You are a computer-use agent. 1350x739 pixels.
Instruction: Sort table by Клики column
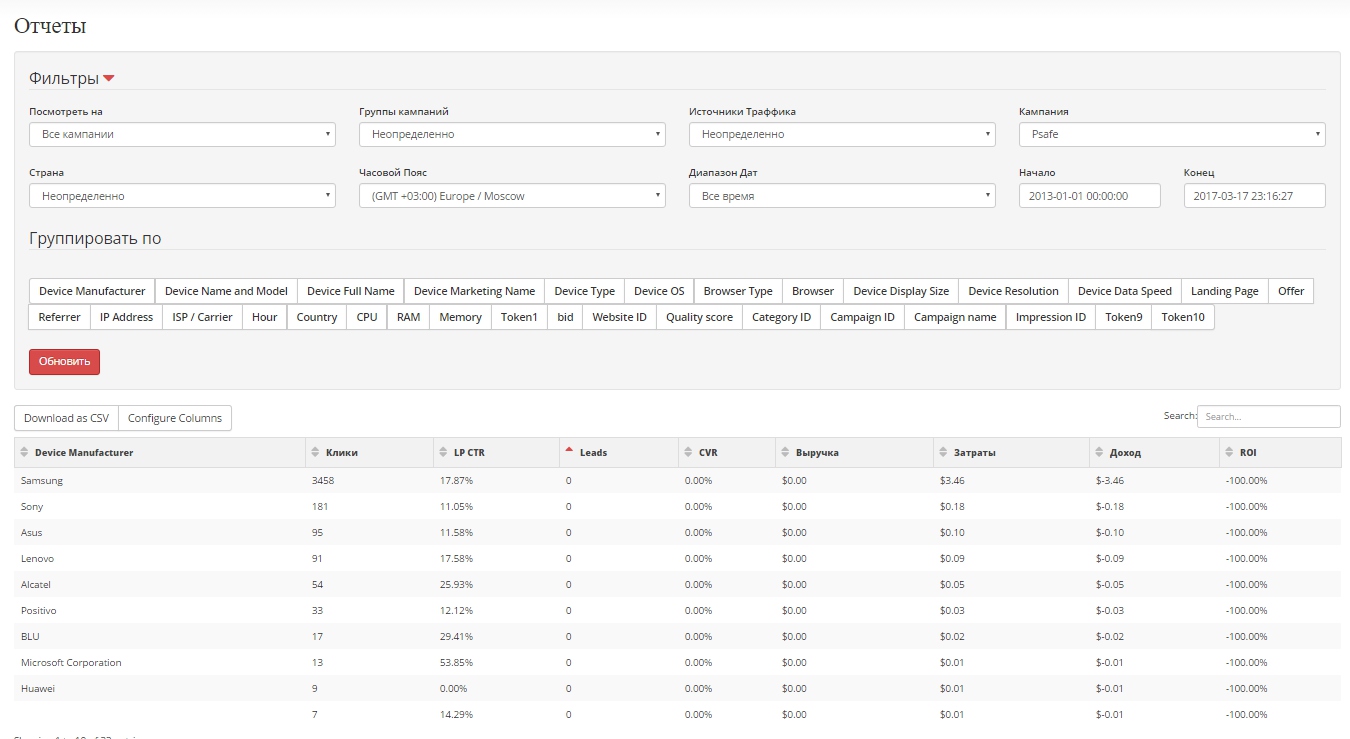[370, 453]
